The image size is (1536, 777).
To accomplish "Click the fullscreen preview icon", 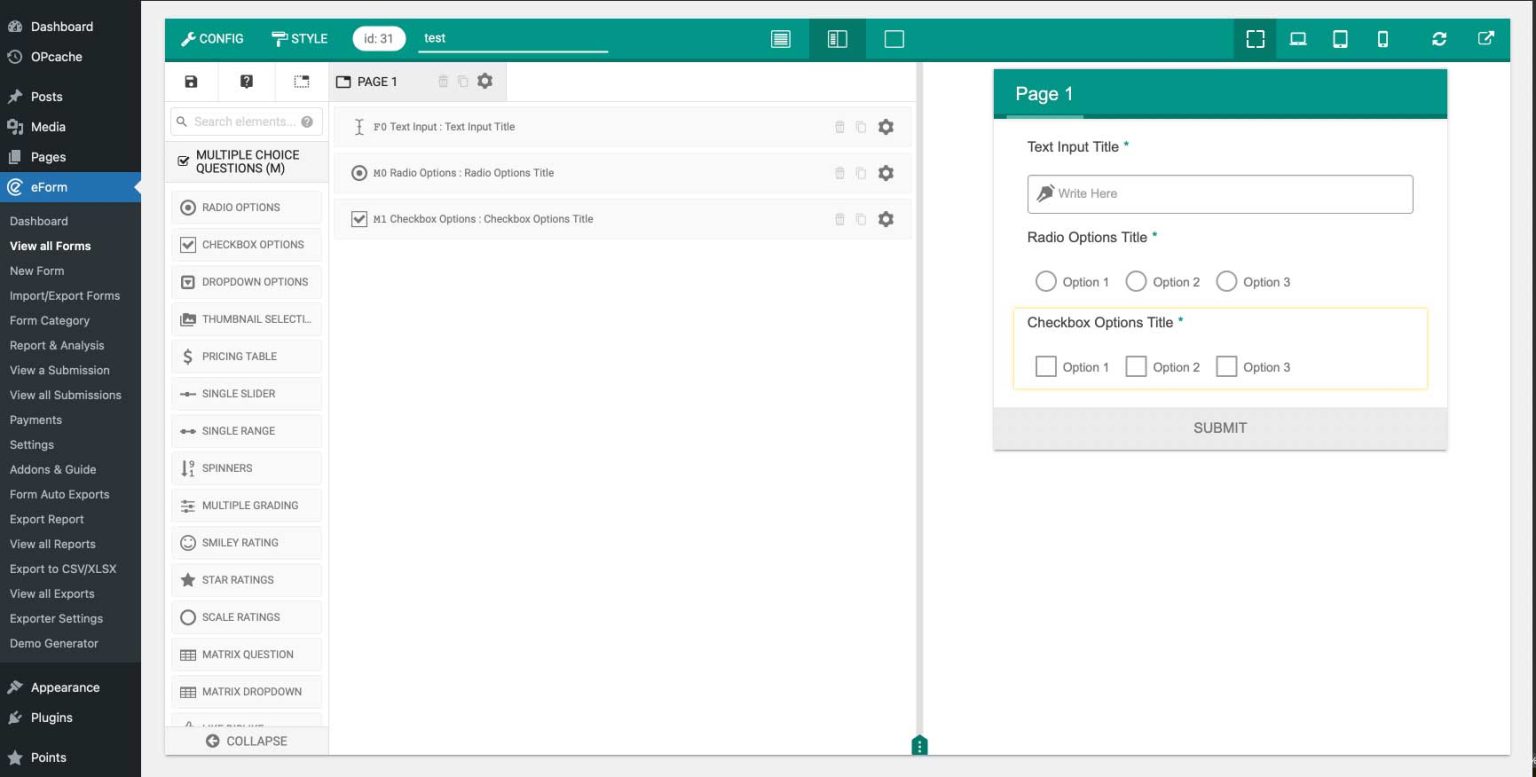I will coord(1255,39).
